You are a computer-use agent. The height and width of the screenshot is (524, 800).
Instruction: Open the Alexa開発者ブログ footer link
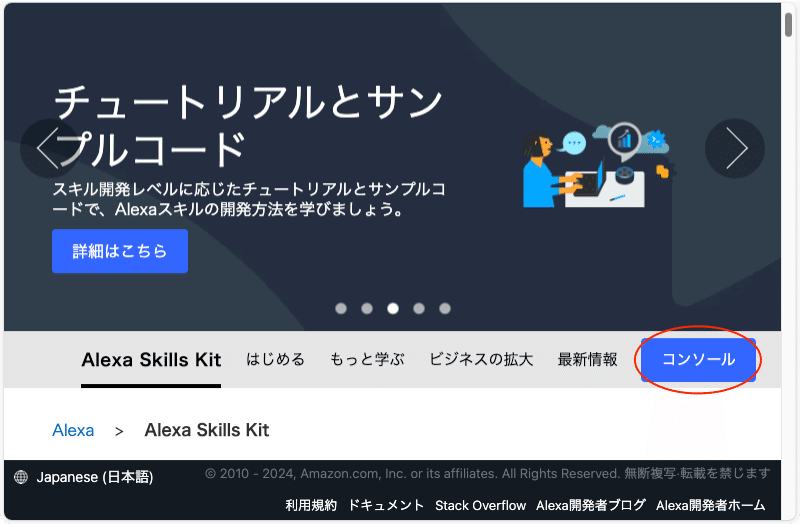(591, 505)
